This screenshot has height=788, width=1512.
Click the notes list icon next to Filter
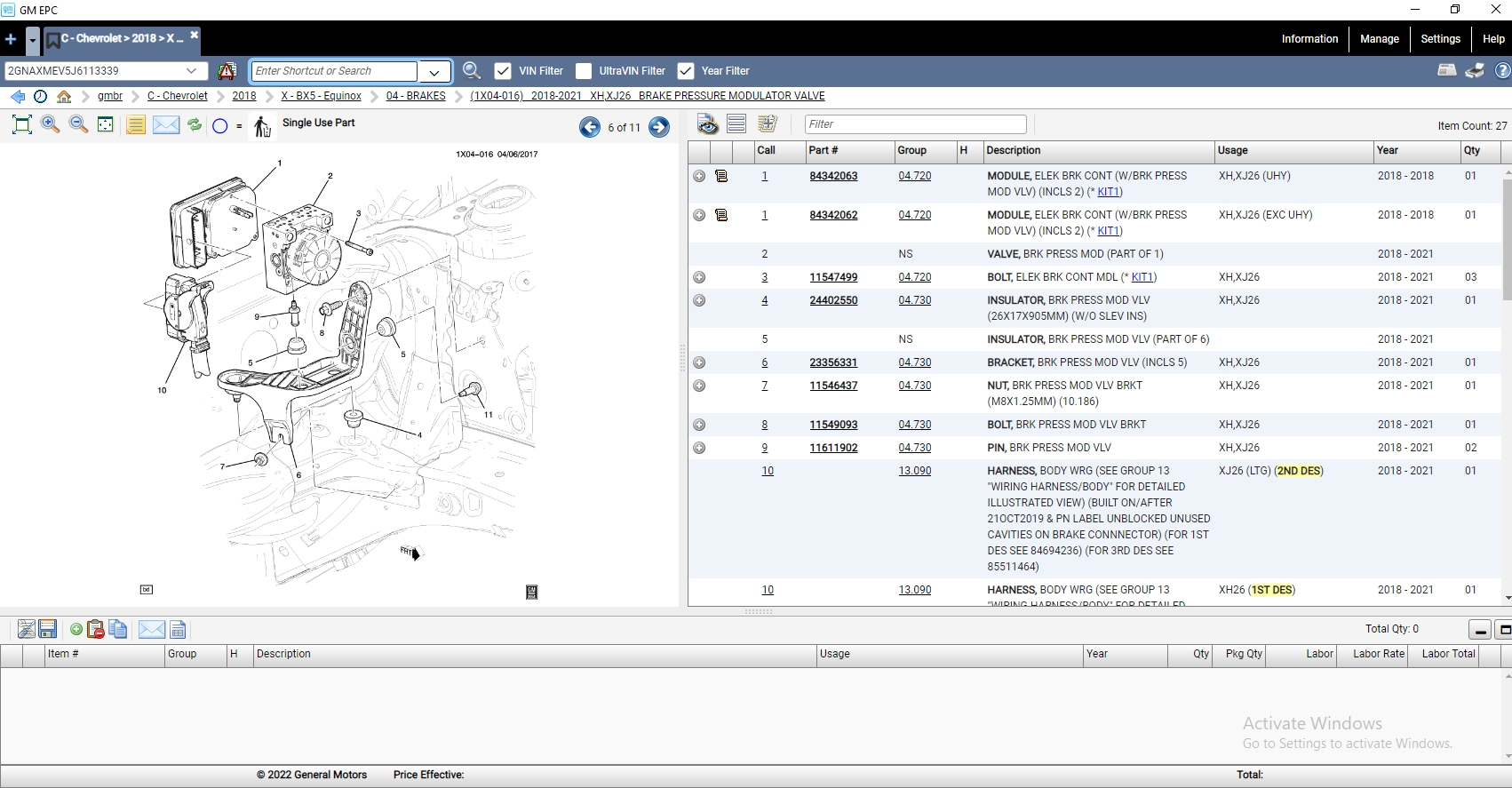(768, 124)
